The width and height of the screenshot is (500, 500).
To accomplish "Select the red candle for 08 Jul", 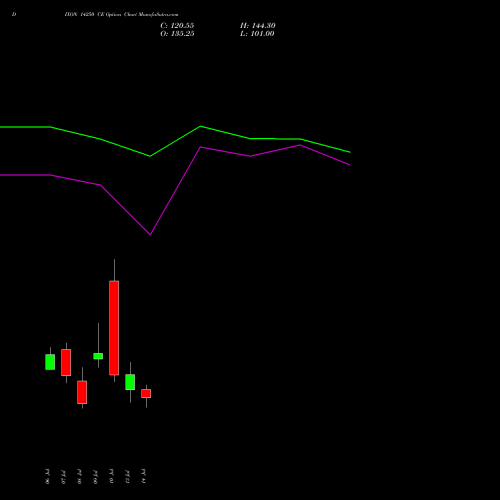I will pos(82,392).
